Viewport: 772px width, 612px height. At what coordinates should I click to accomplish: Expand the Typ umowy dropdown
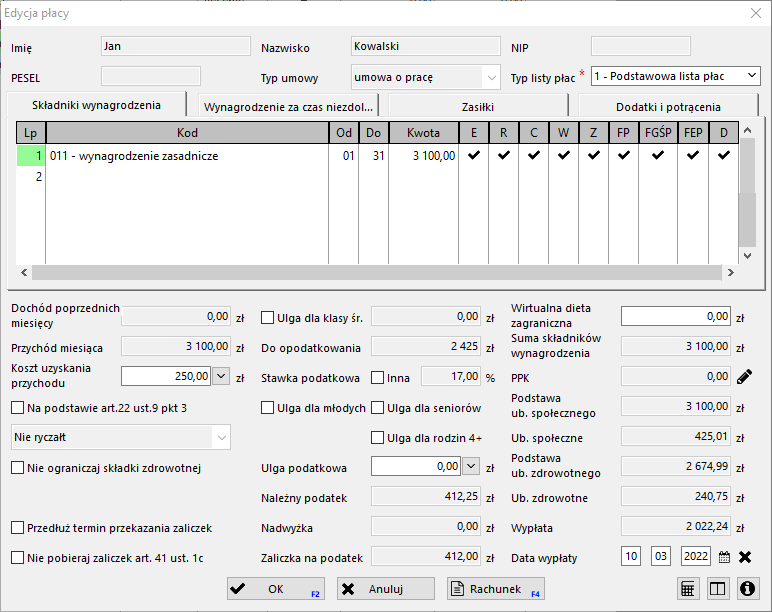(x=490, y=77)
